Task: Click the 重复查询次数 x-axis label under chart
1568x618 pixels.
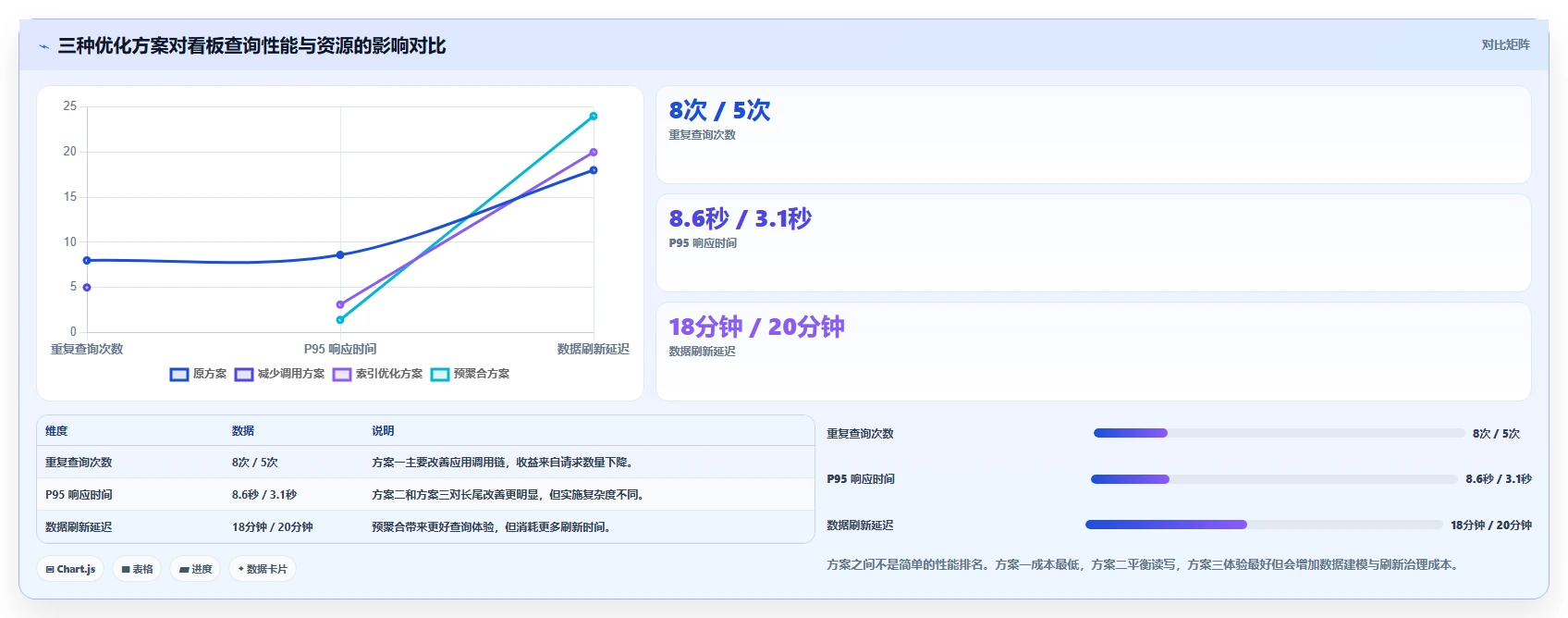Action: point(87,349)
